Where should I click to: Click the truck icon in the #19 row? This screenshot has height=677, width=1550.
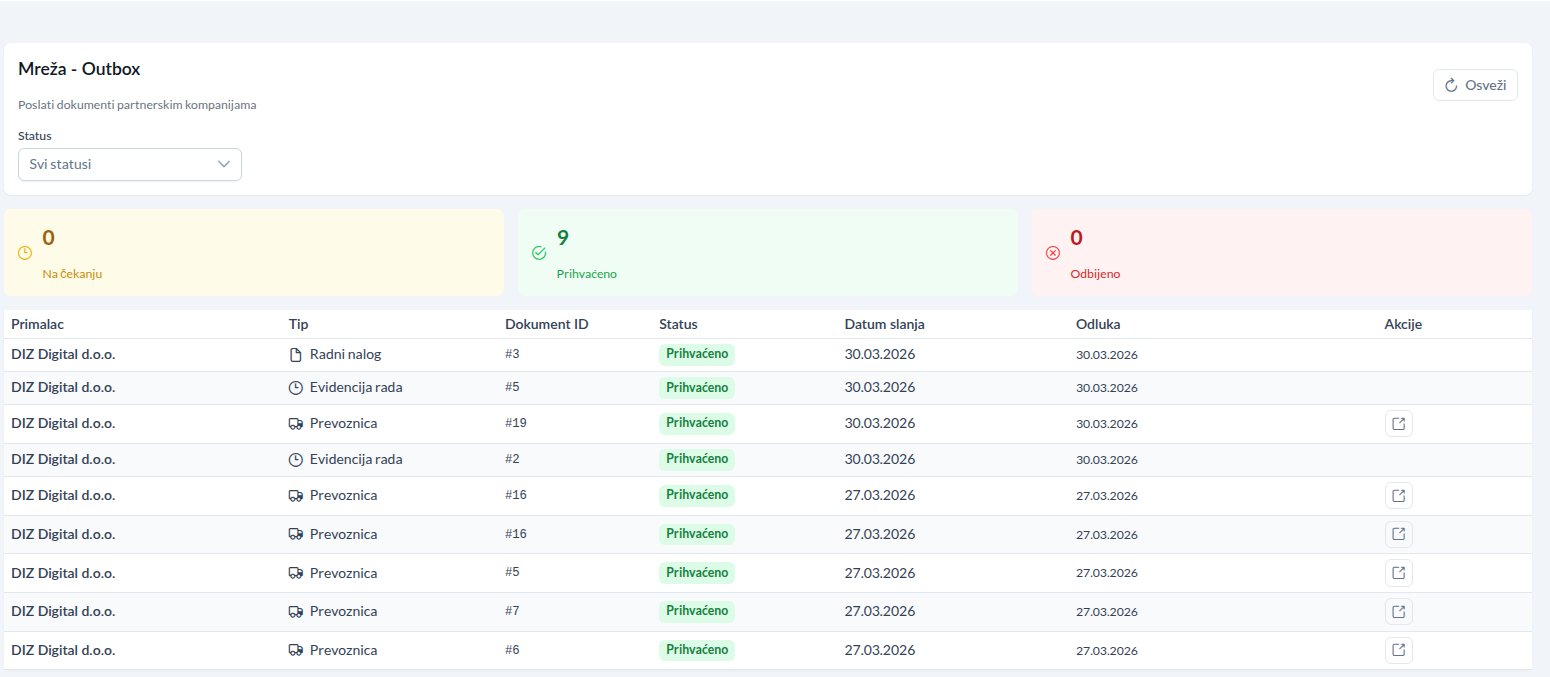[x=295, y=424]
